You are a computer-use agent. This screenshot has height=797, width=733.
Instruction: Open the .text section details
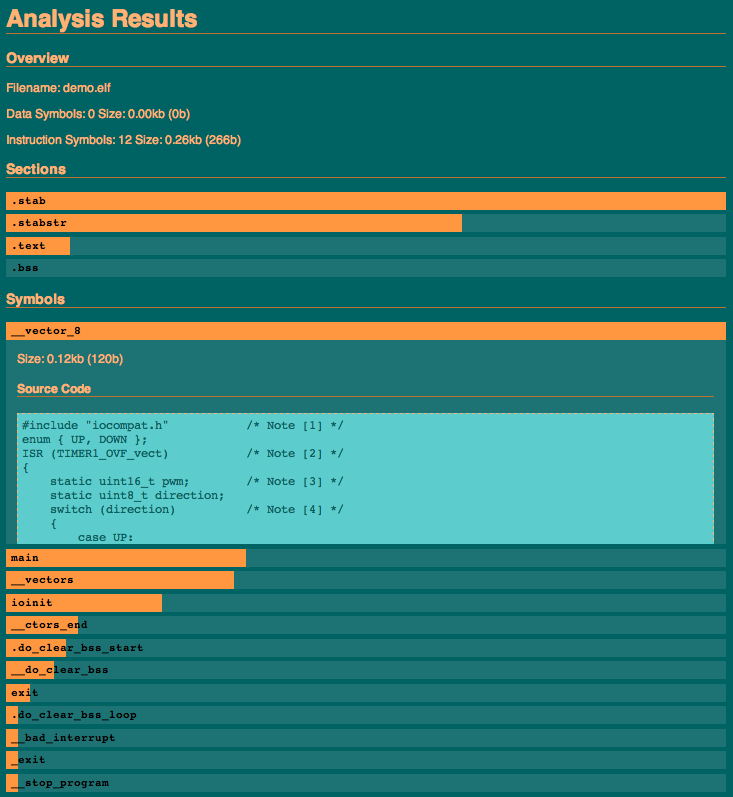(366, 246)
